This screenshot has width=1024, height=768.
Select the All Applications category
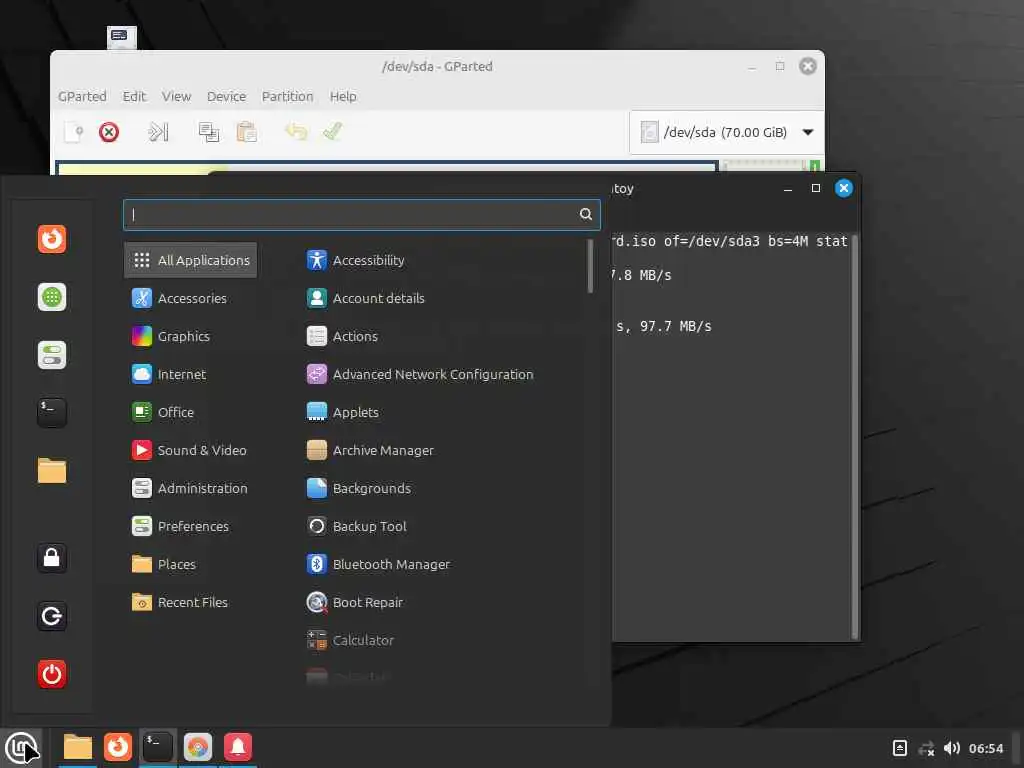[190, 261]
